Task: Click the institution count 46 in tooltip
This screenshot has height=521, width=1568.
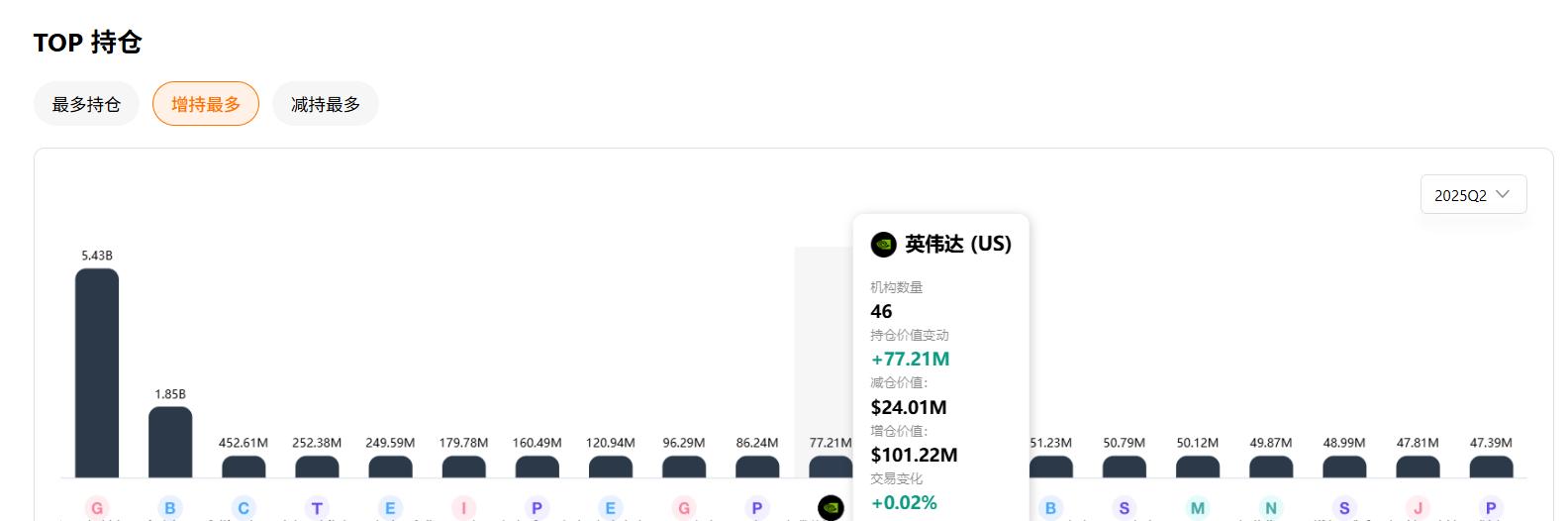Action: [881, 311]
